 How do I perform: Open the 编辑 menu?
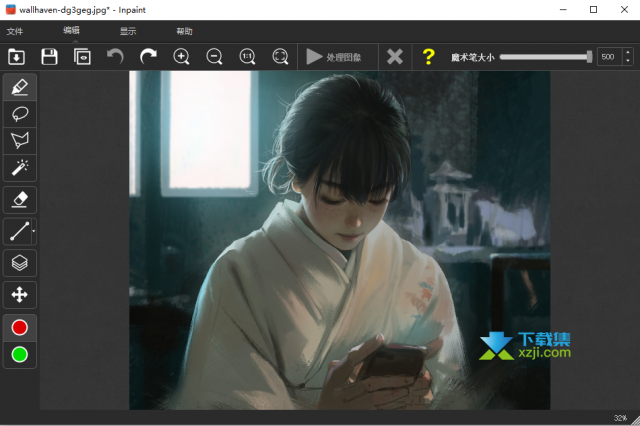point(71,30)
